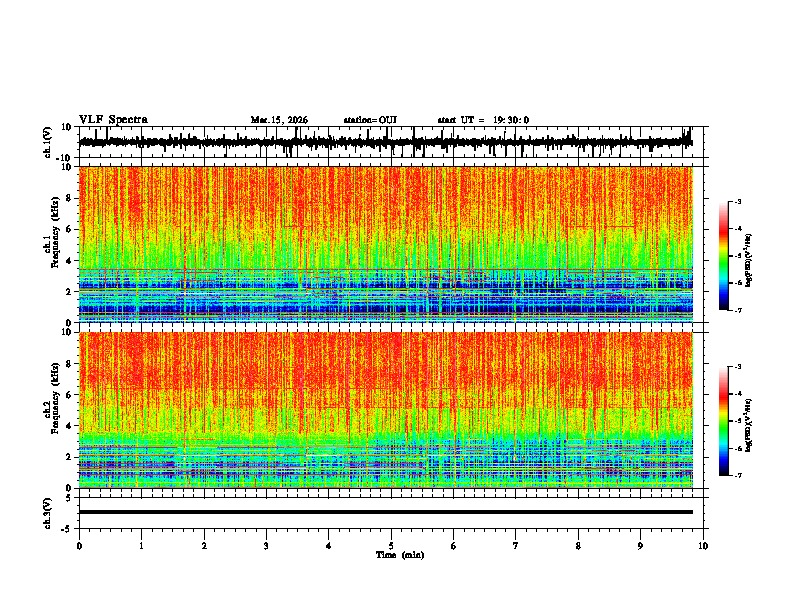
Task: Click the "VLF Spectra" title text
Action: pyautogui.click(x=113, y=120)
